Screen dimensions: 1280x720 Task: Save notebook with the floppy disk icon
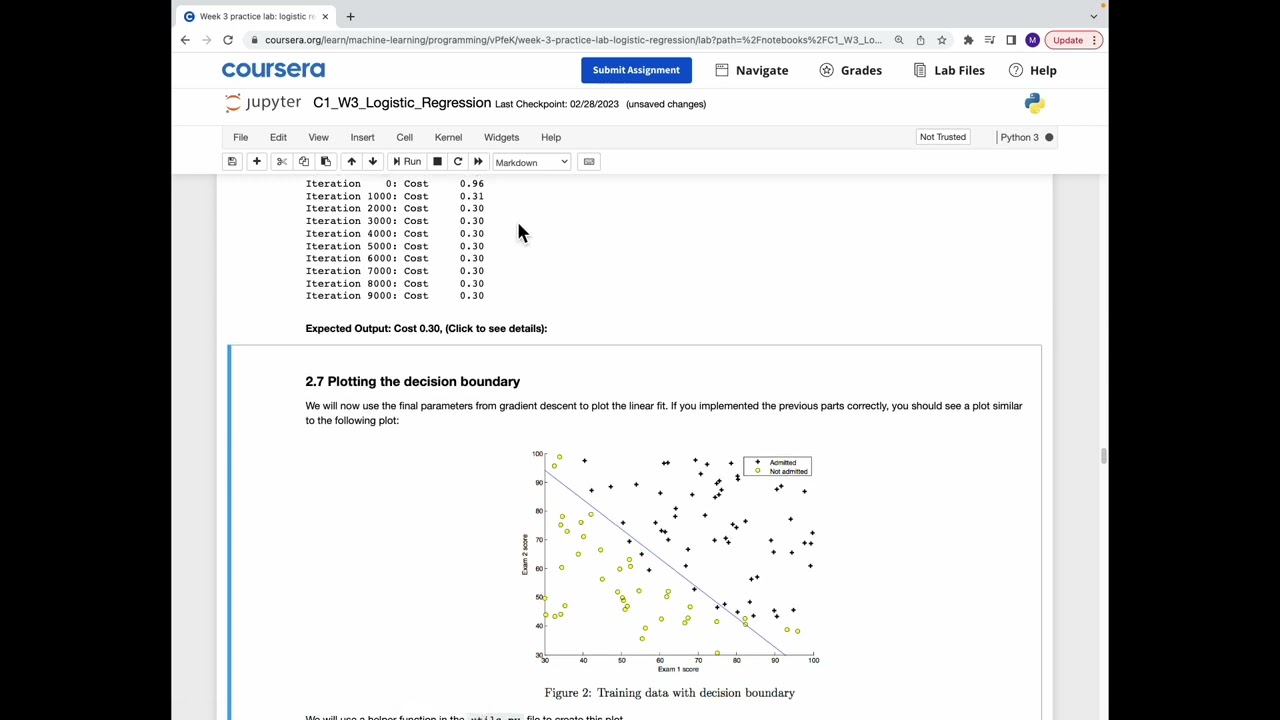click(x=232, y=162)
